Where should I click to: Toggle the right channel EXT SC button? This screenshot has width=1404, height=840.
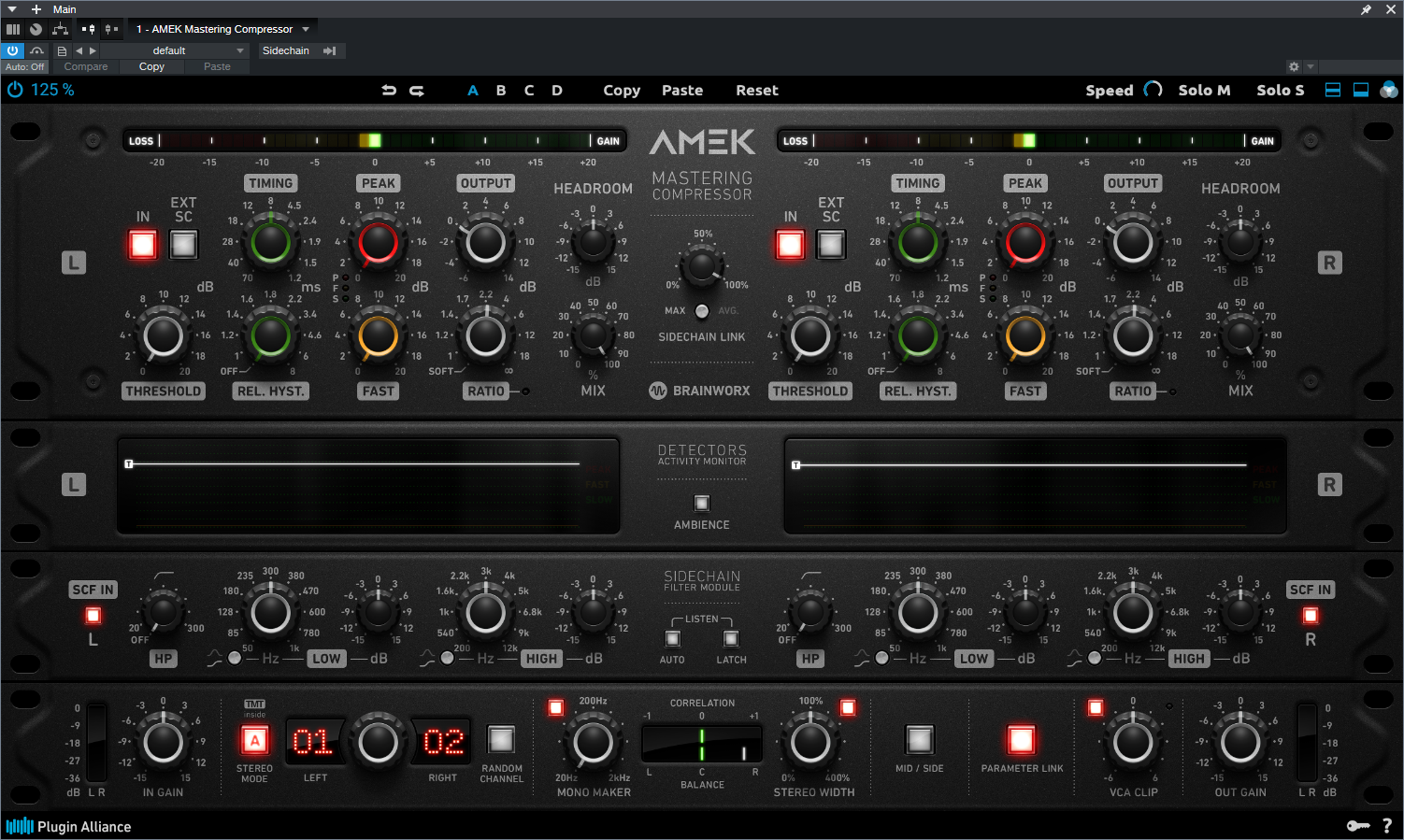[x=831, y=245]
